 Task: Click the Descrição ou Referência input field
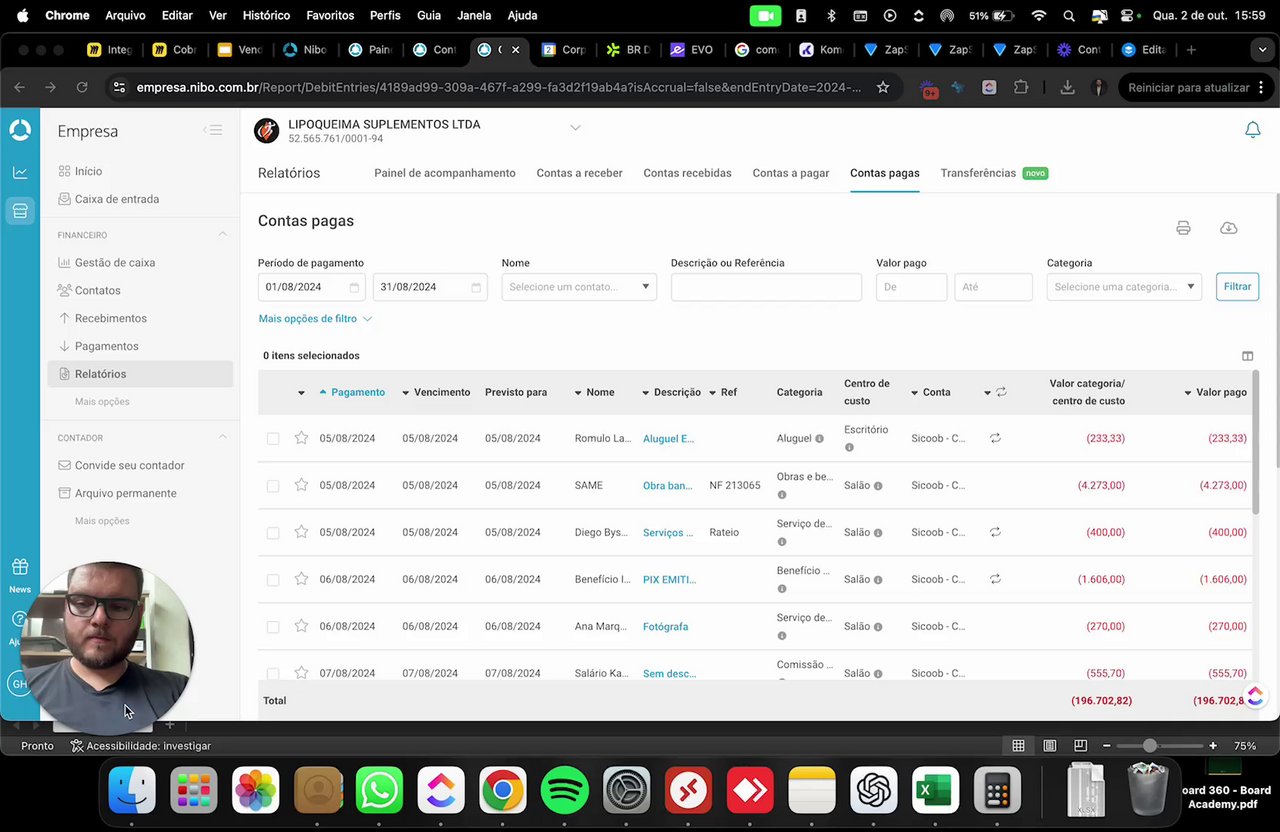point(766,287)
